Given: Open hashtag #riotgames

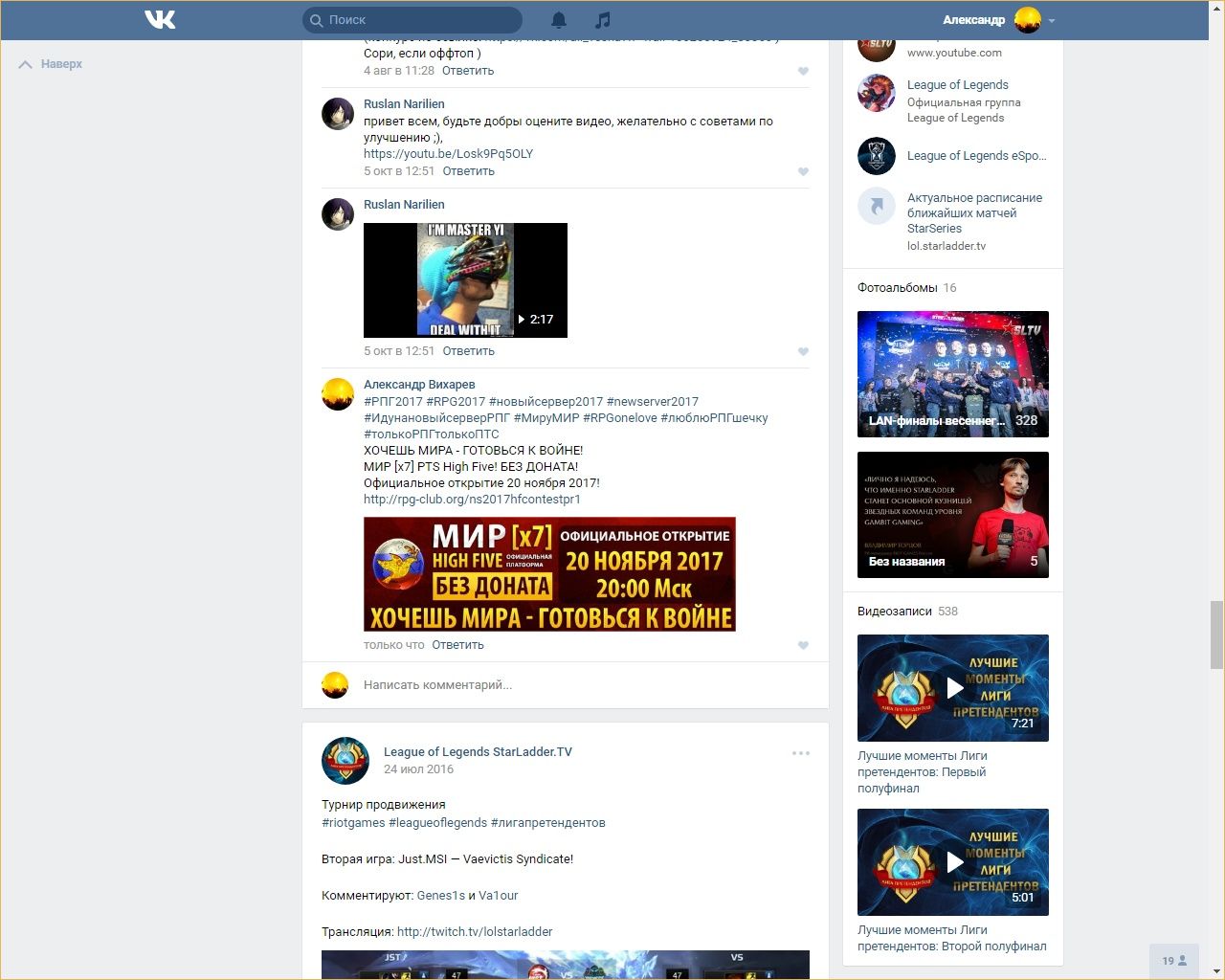Looking at the screenshot, I should click(353, 823).
